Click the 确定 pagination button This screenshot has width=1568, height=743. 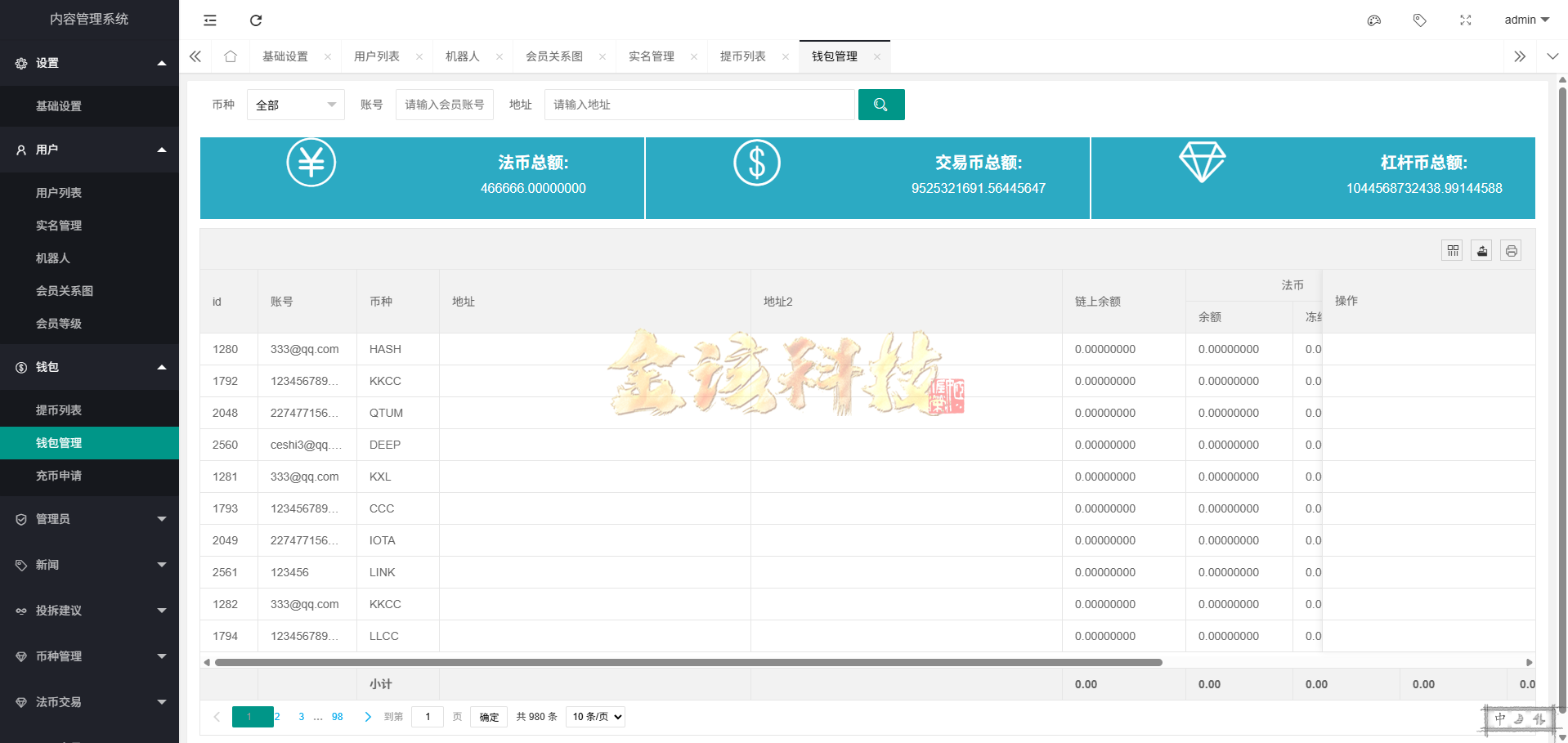click(x=488, y=717)
